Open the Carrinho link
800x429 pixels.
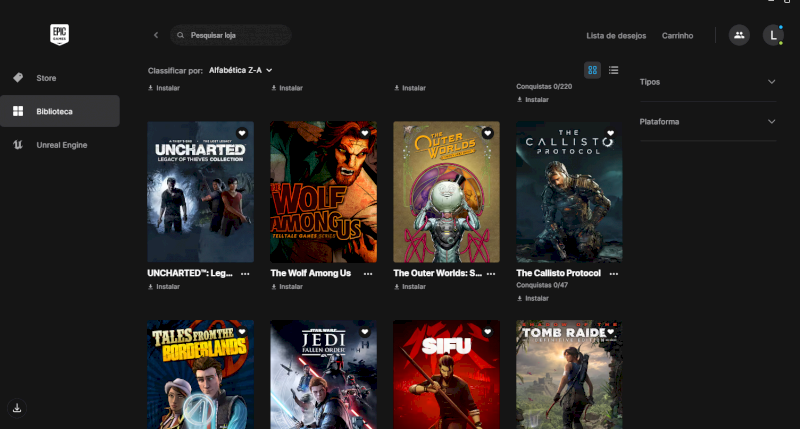[677, 36]
